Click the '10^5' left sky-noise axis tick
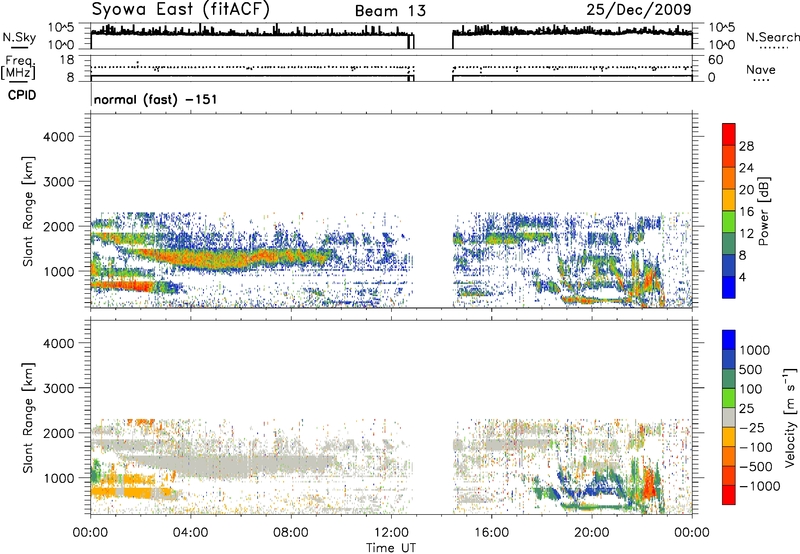800x554 pixels. [61, 27]
